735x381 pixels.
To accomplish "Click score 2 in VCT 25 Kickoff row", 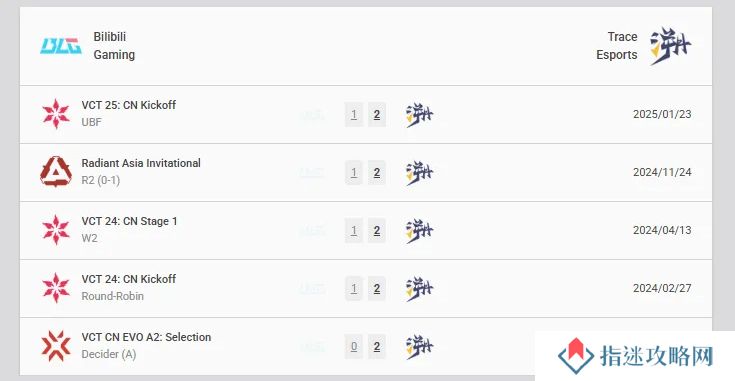I will click(377, 114).
